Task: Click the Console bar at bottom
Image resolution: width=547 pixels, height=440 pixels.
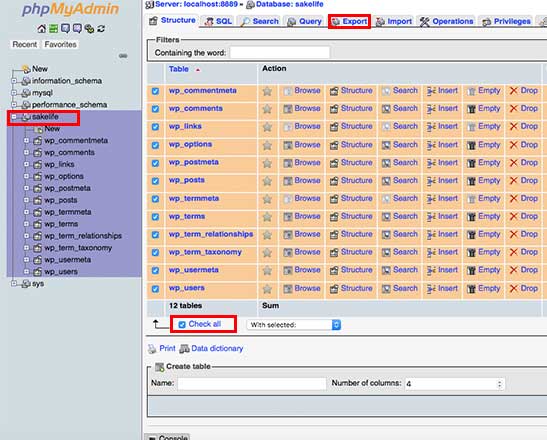Action: 167,437
